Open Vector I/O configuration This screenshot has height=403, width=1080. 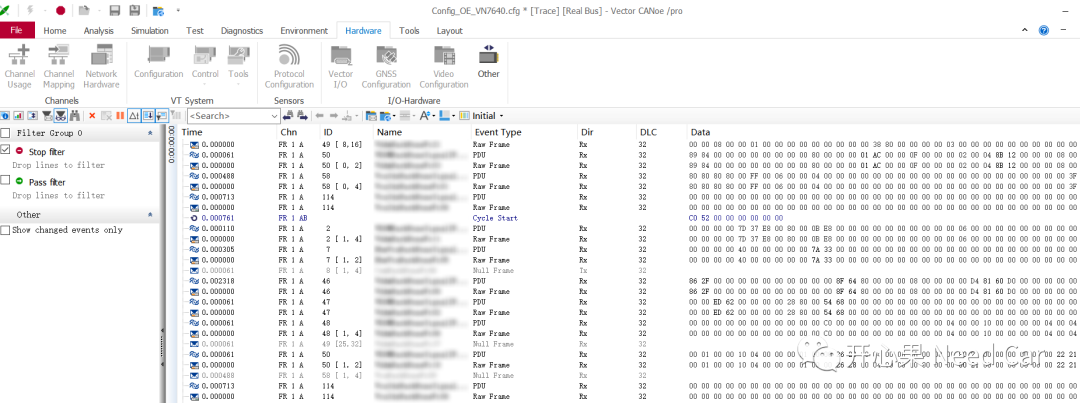coord(341,64)
